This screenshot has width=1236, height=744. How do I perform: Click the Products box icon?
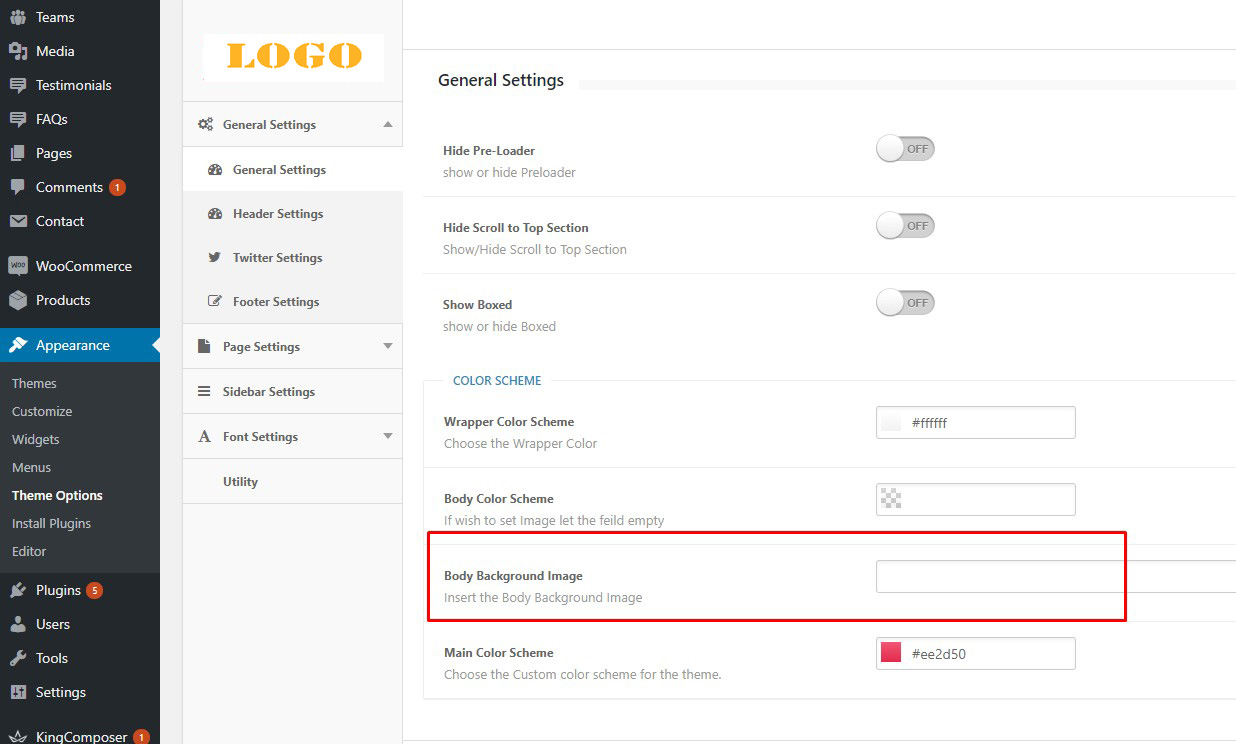17,300
